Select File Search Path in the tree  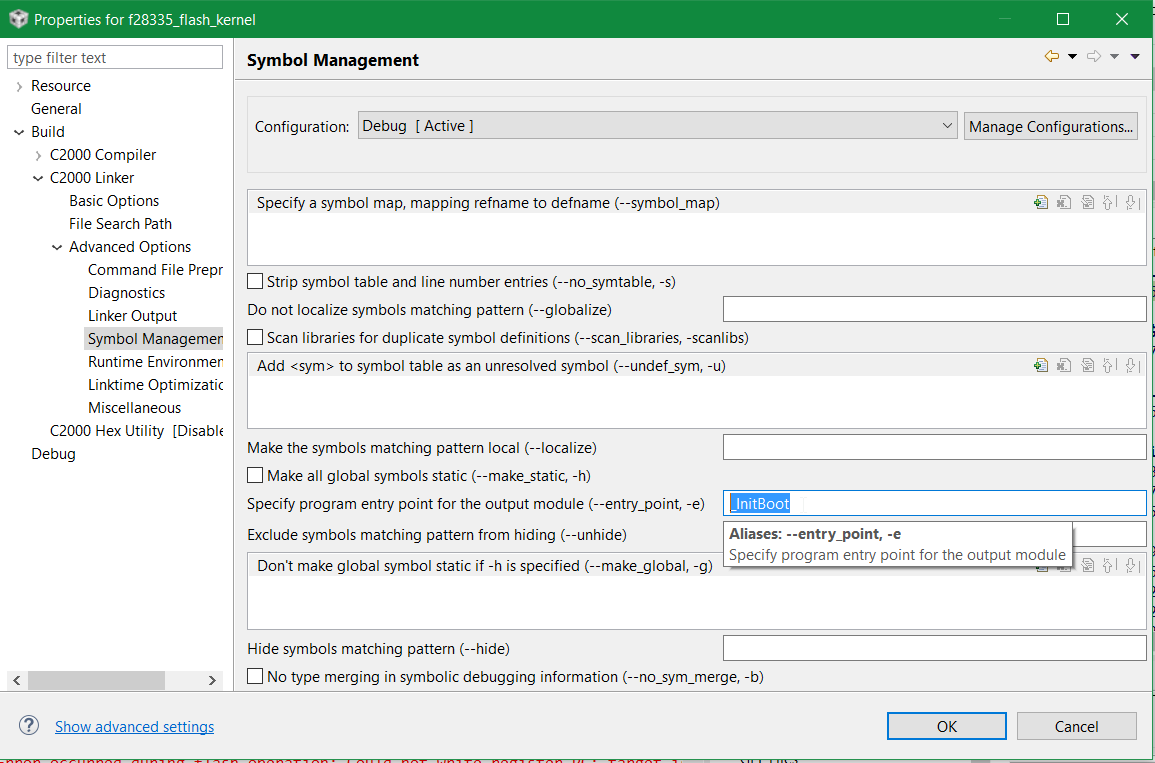pos(120,224)
